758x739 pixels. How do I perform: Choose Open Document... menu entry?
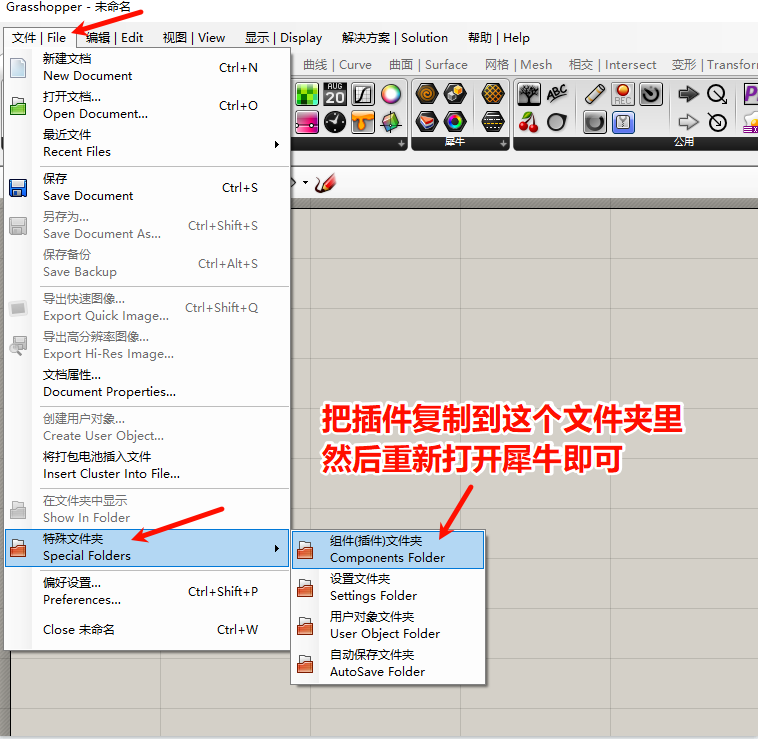(148, 105)
